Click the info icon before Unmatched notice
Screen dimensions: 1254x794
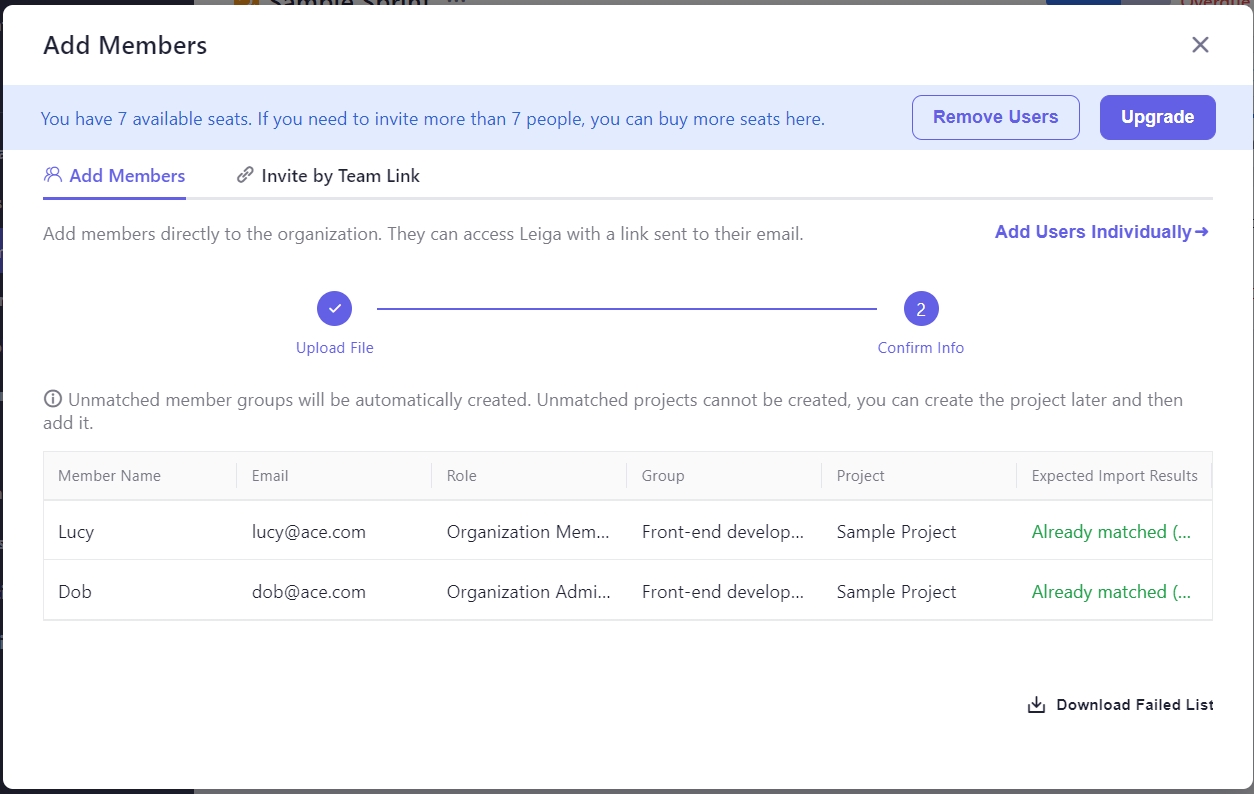click(x=53, y=399)
